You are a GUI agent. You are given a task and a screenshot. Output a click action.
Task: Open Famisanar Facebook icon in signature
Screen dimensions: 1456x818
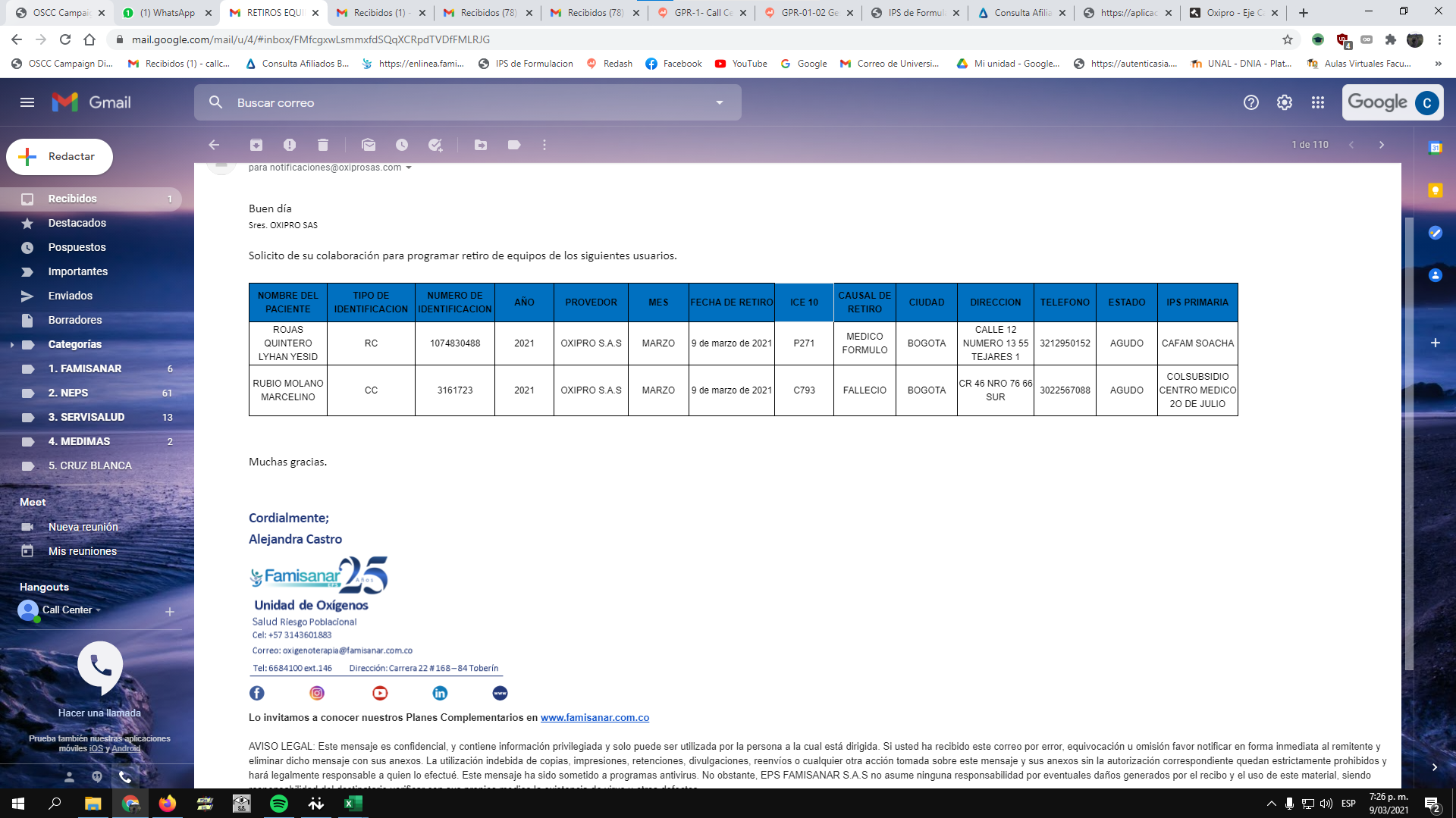tap(257, 693)
